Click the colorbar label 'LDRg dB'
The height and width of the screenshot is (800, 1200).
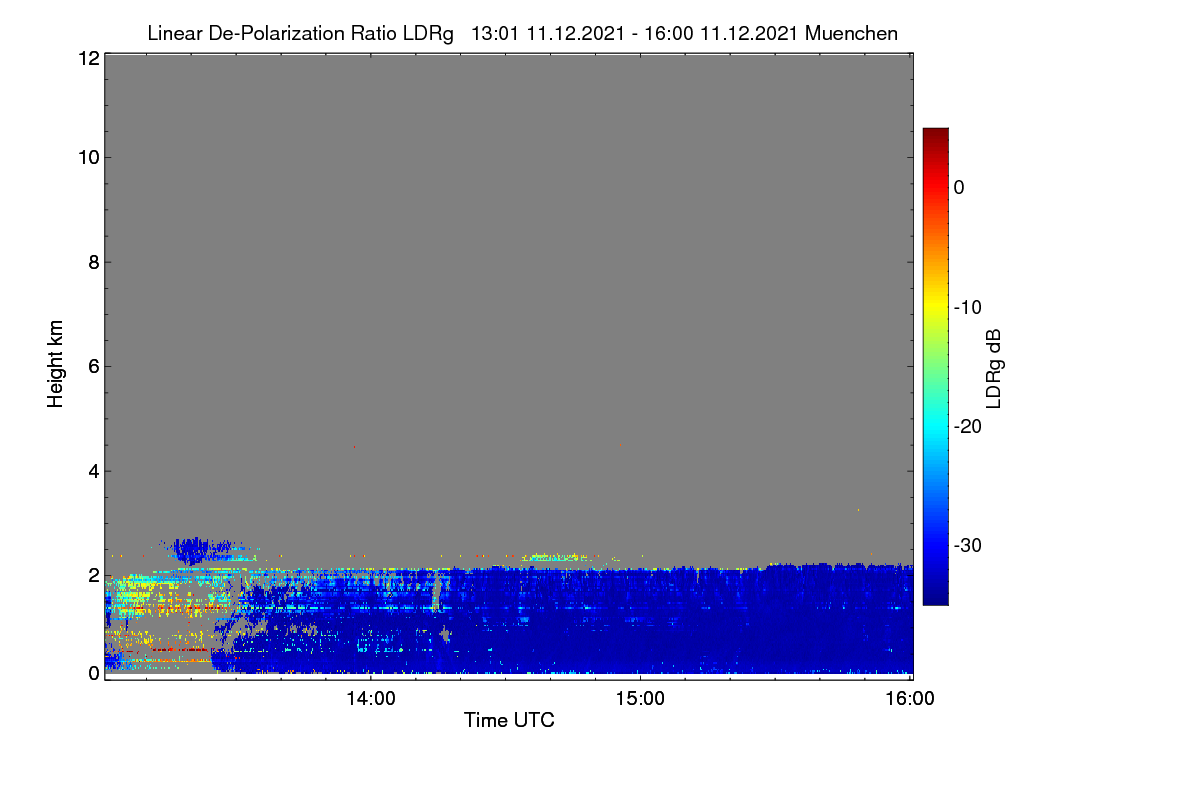pyautogui.click(x=994, y=367)
